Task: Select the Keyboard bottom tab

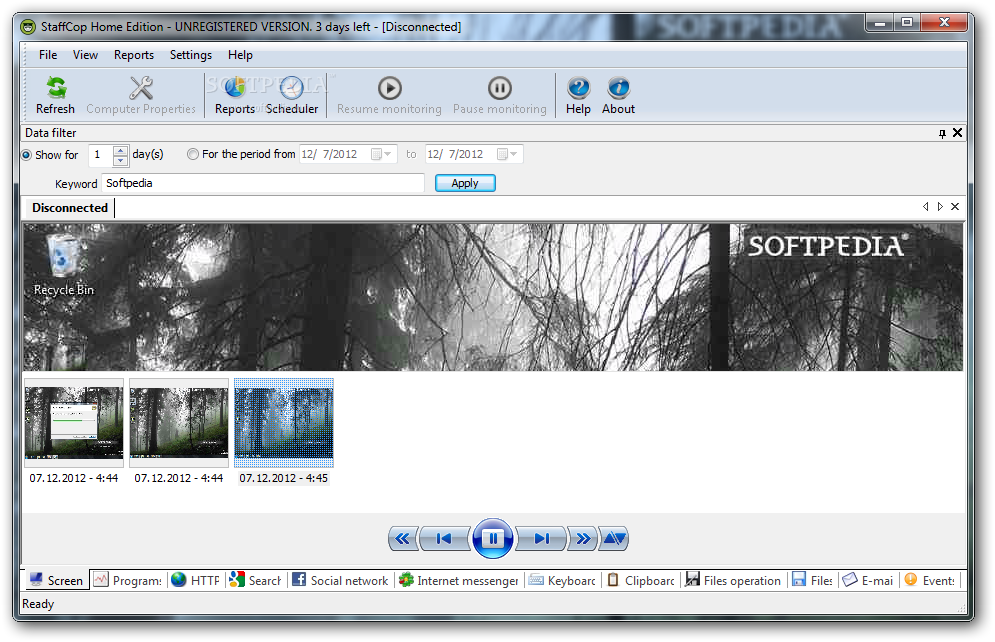Action: tap(562, 580)
